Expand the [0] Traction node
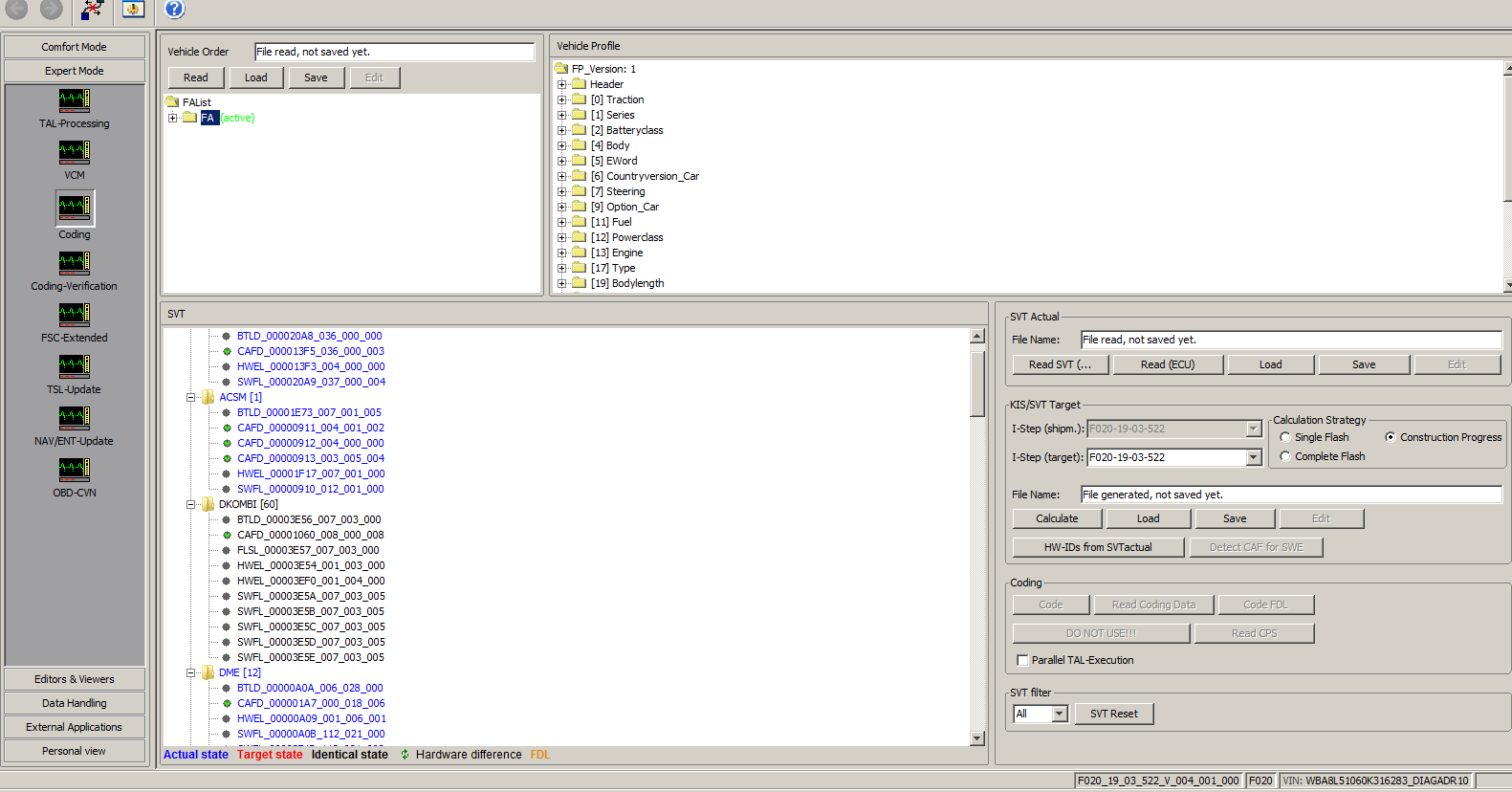Image resolution: width=1512 pixels, height=792 pixels. [562, 99]
